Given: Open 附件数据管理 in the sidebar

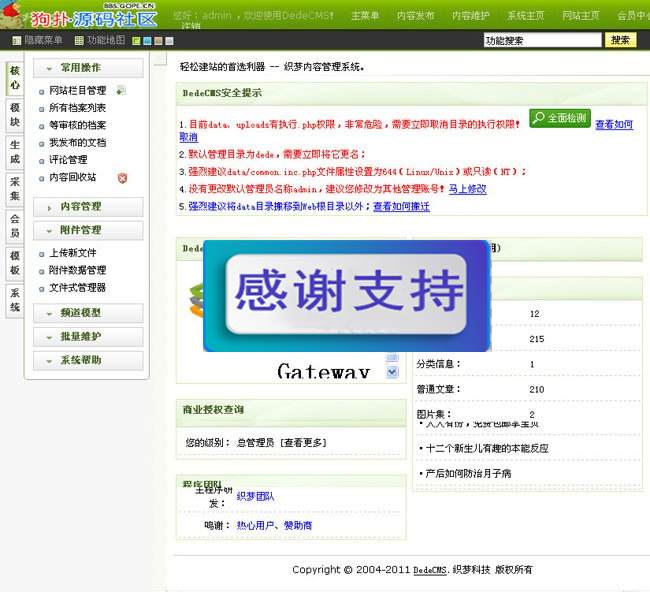Looking at the screenshot, I should coord(78,270).
